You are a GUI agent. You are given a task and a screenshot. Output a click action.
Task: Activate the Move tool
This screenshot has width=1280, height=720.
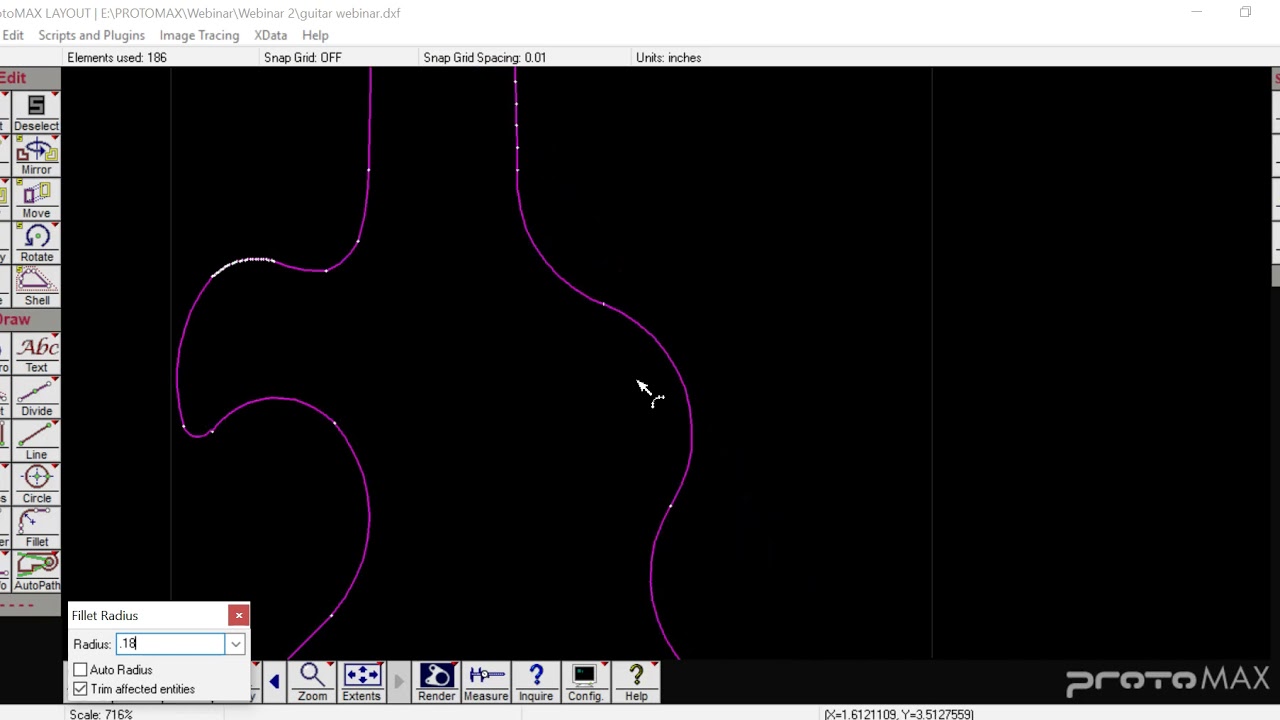(36, 200)
